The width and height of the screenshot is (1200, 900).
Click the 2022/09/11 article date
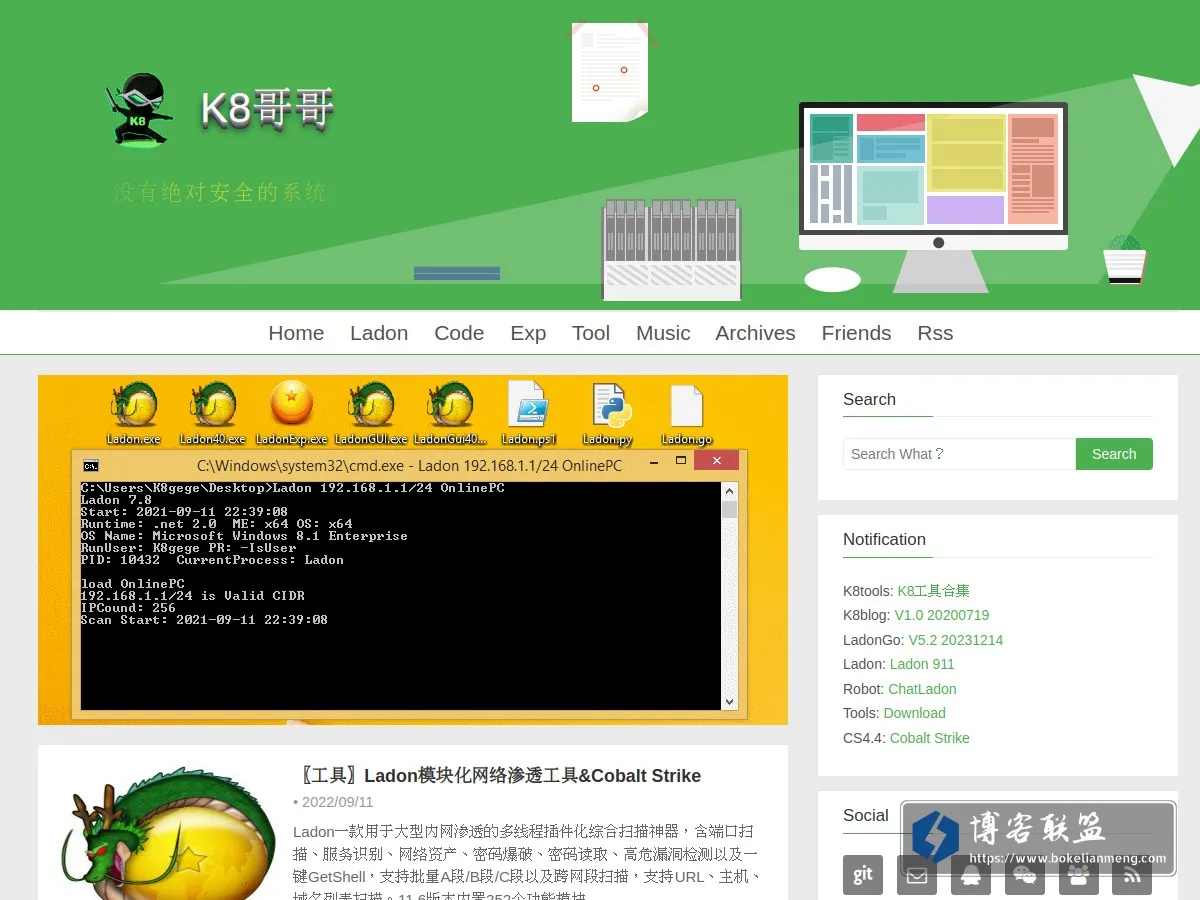[x=337, y=802]
